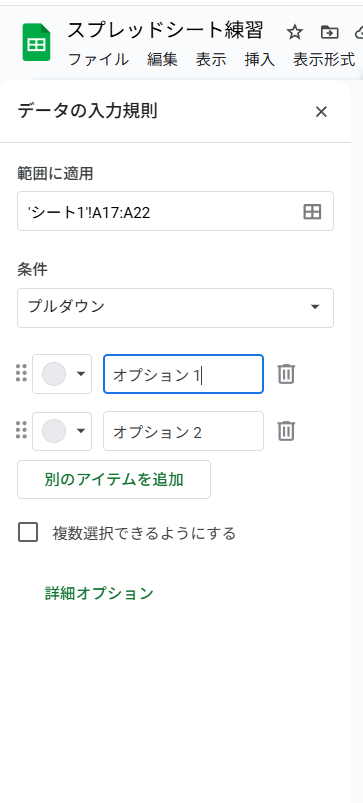Star the スプレッドシート練習 document
The width and height of the screenshot is (363, 803).
coord(294,33)
